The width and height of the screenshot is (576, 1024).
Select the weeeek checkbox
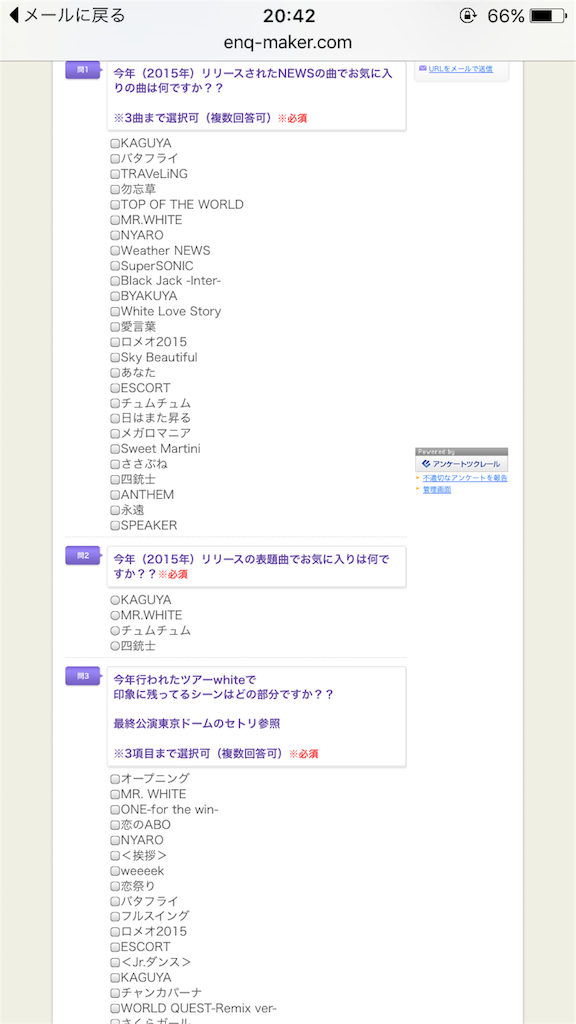pyautogui.click(x=115, y=871)
